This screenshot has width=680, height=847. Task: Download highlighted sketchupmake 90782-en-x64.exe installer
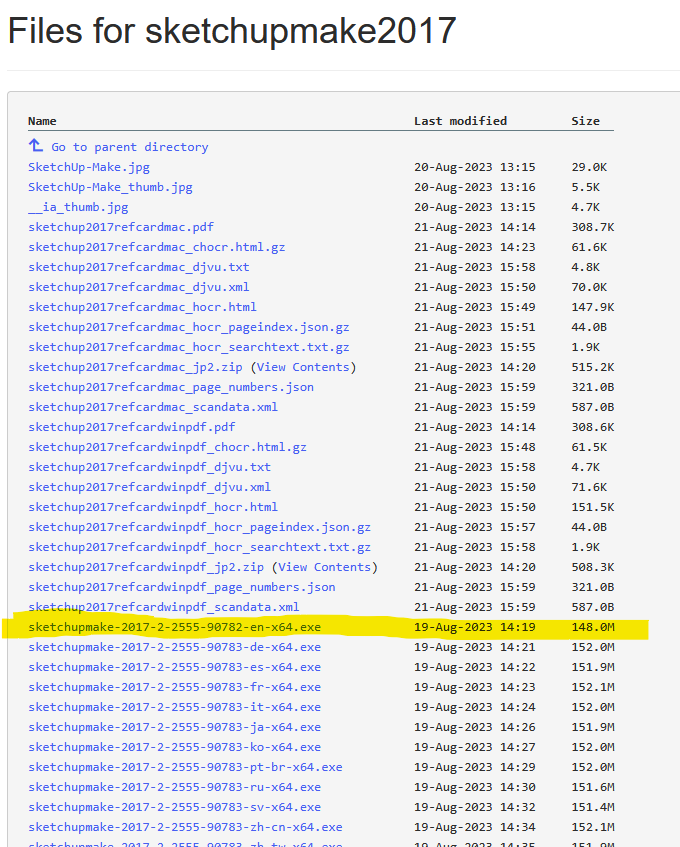(174, 627)
